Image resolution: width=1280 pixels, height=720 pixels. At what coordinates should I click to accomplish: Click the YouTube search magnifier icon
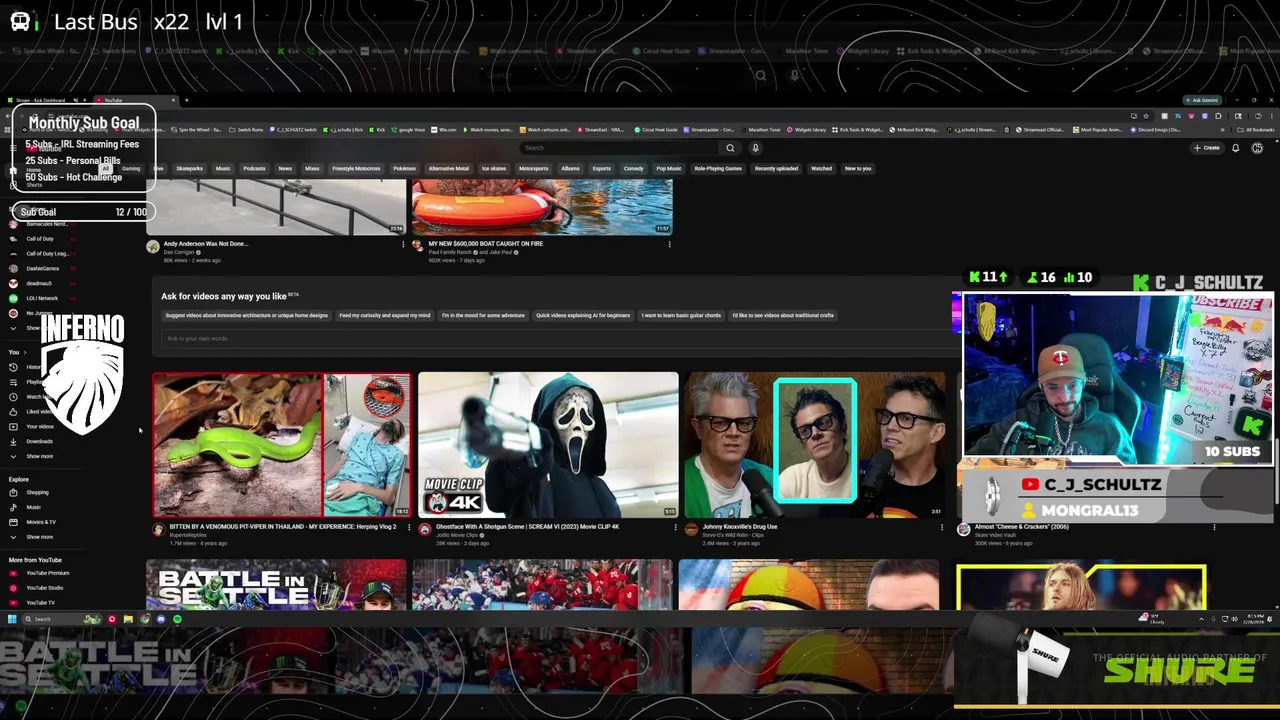(x=730, y=148)
